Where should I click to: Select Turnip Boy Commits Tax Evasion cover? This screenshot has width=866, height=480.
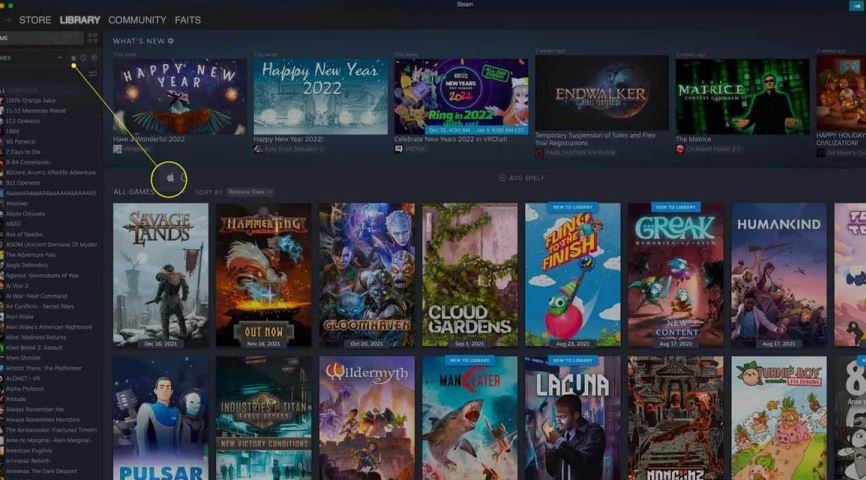point(779,418)
